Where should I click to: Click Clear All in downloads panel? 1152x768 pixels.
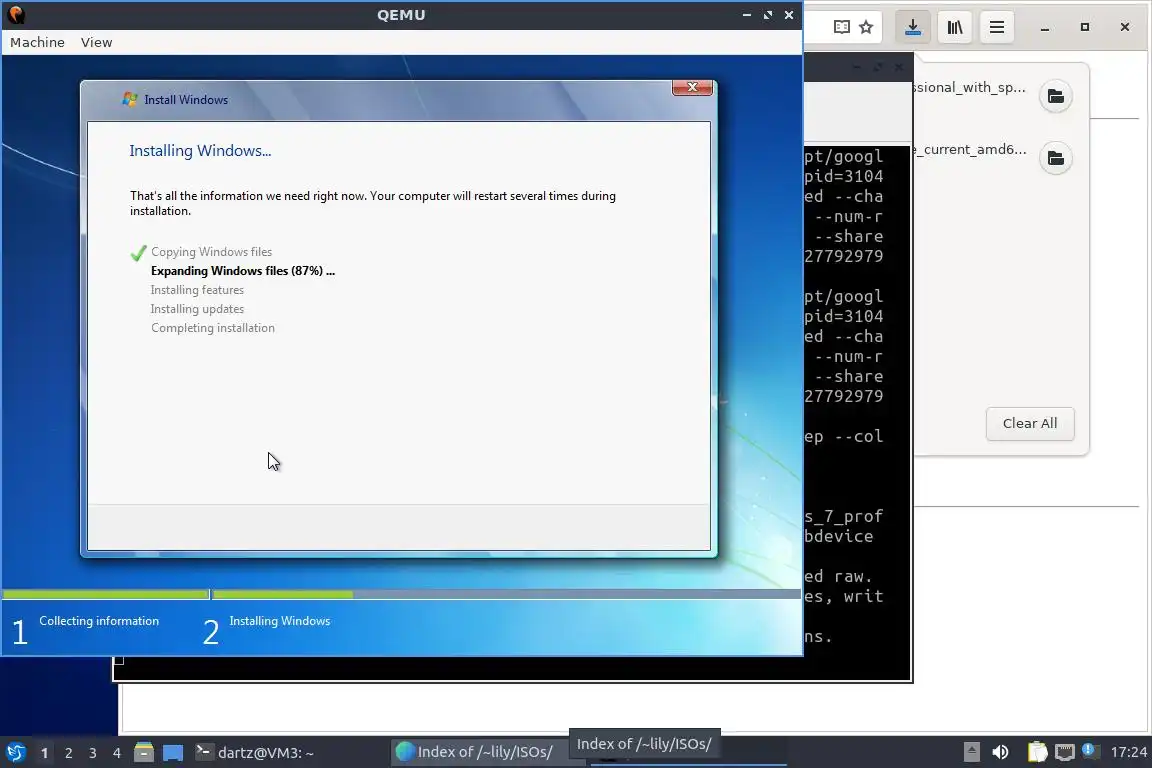1029,423
